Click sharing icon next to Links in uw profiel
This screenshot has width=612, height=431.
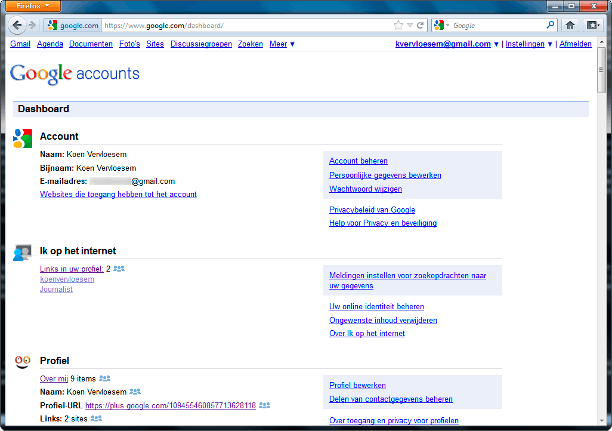(x=119, y=269)
